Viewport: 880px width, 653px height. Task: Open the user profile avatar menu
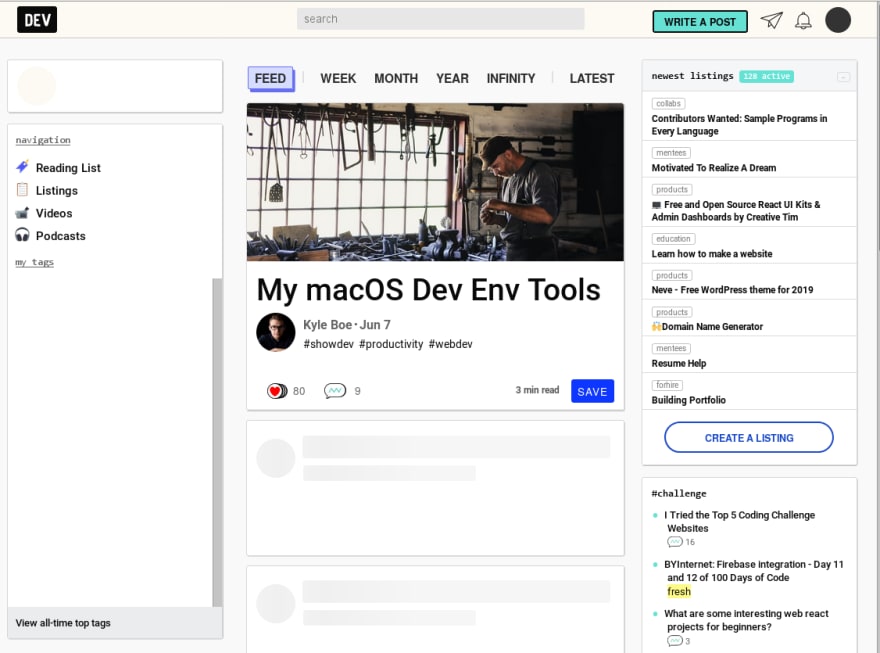click(x=838, y=20)
